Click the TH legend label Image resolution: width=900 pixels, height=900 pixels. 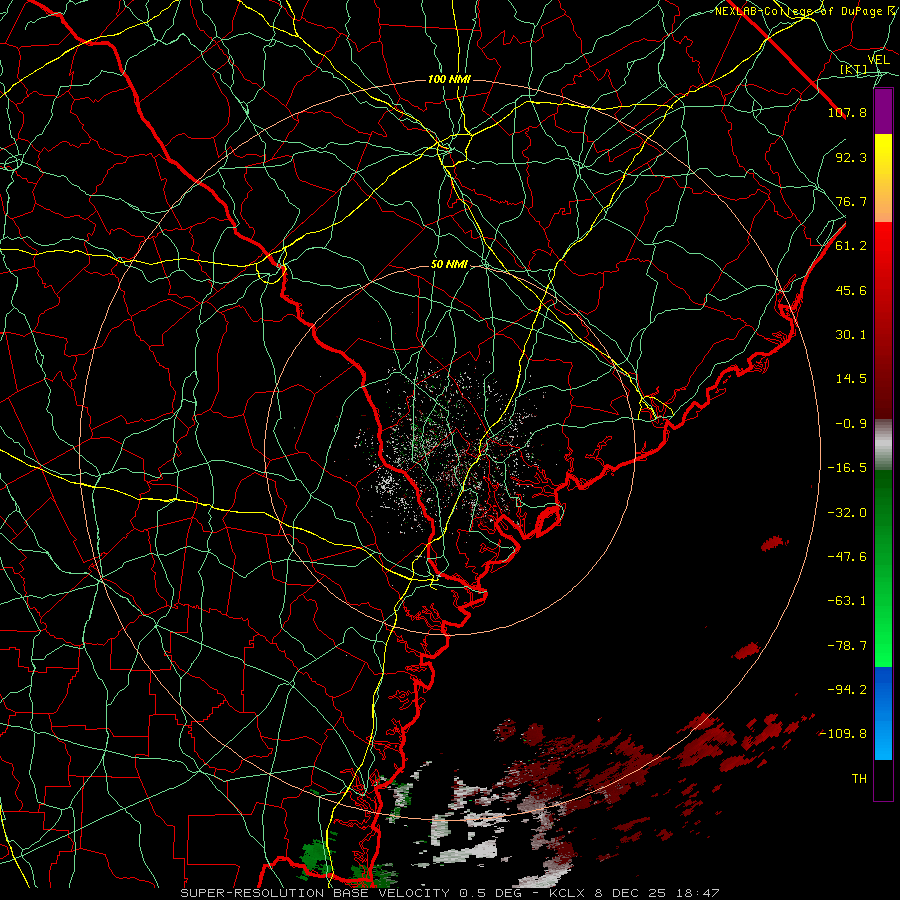coord(859,779)
